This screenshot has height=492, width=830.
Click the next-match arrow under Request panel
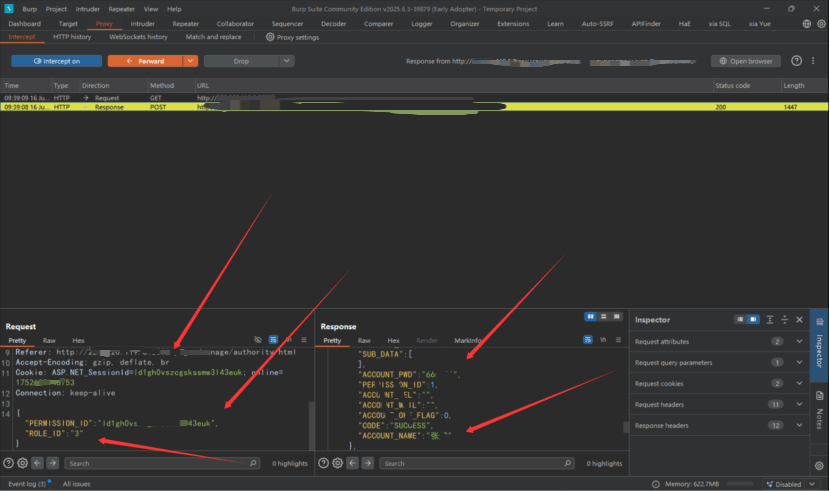pyautogui.click(x=52, y=463)
